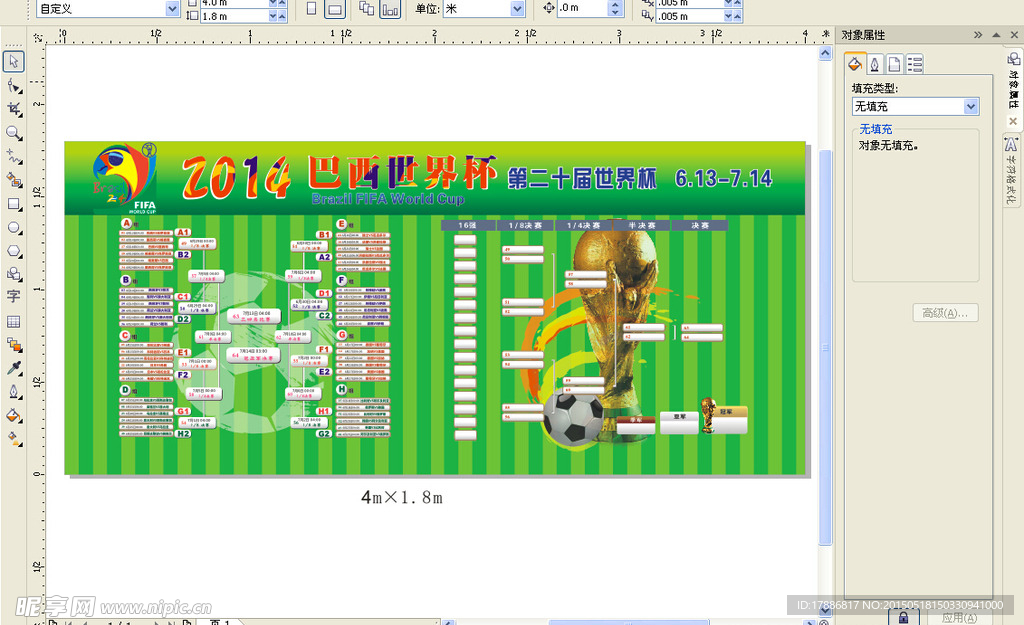Image resolution: width=1024 pixels, height=625 pixels.
Task: Select the 对象属性 vertical side tab
Action: pos(1013,82)
